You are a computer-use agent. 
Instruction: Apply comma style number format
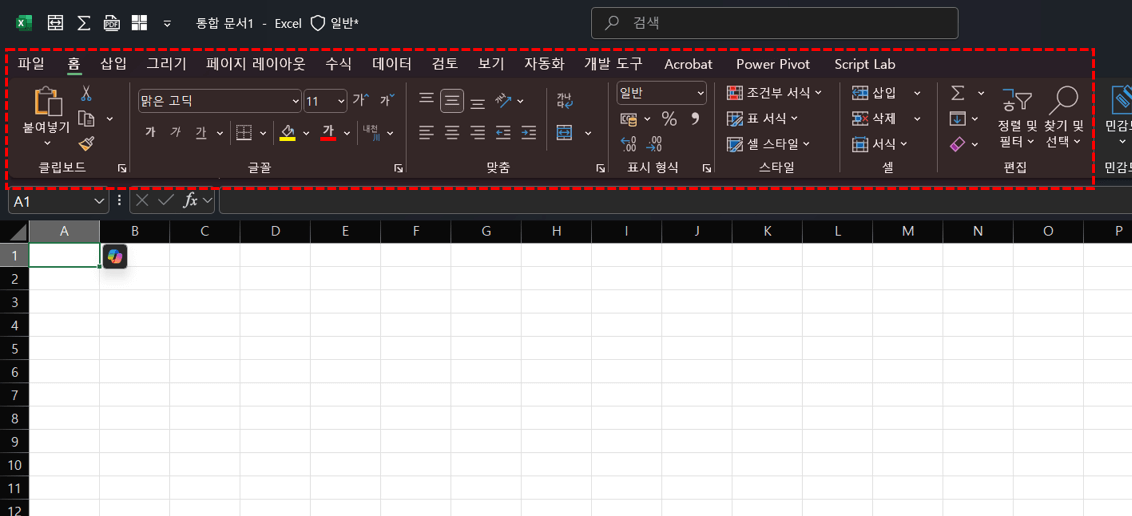(695, 118)
